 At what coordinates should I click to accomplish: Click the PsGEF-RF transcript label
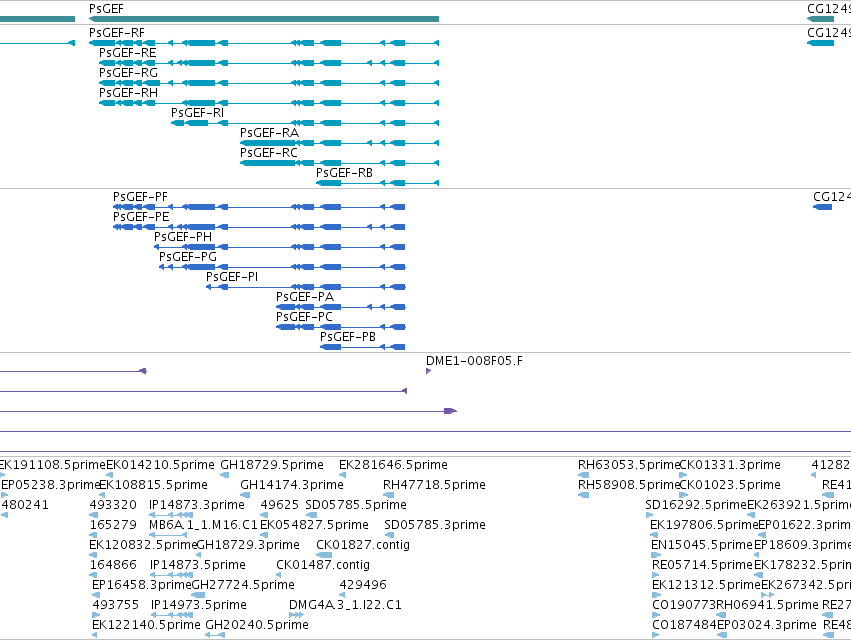pos(117,33)
